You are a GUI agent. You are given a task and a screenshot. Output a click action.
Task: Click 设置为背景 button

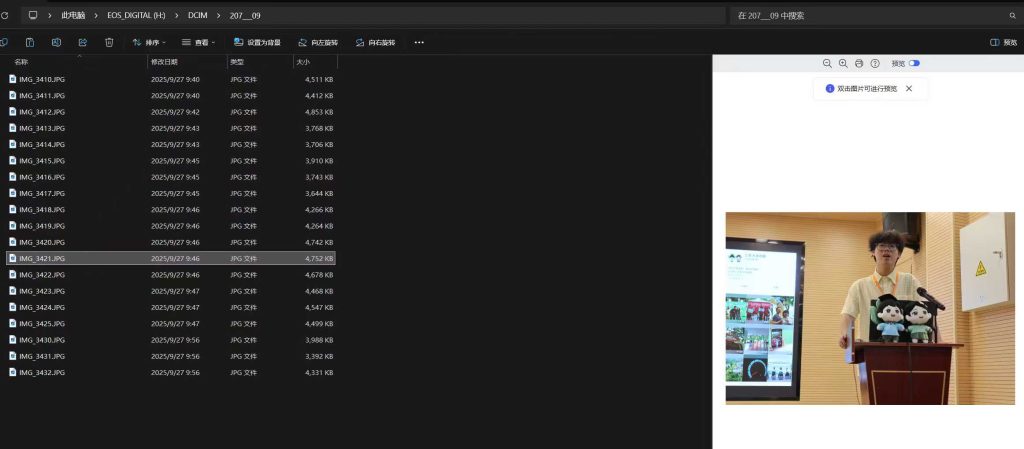(257, 42)
